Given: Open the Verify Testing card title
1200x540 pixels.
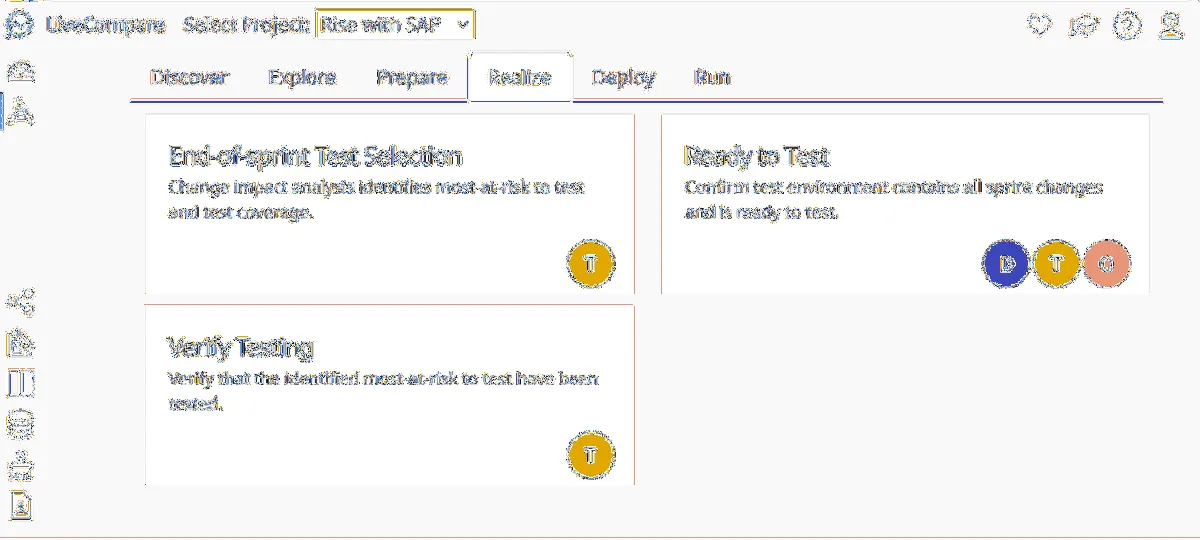Looking at the screenshot, I should [240, 347].
